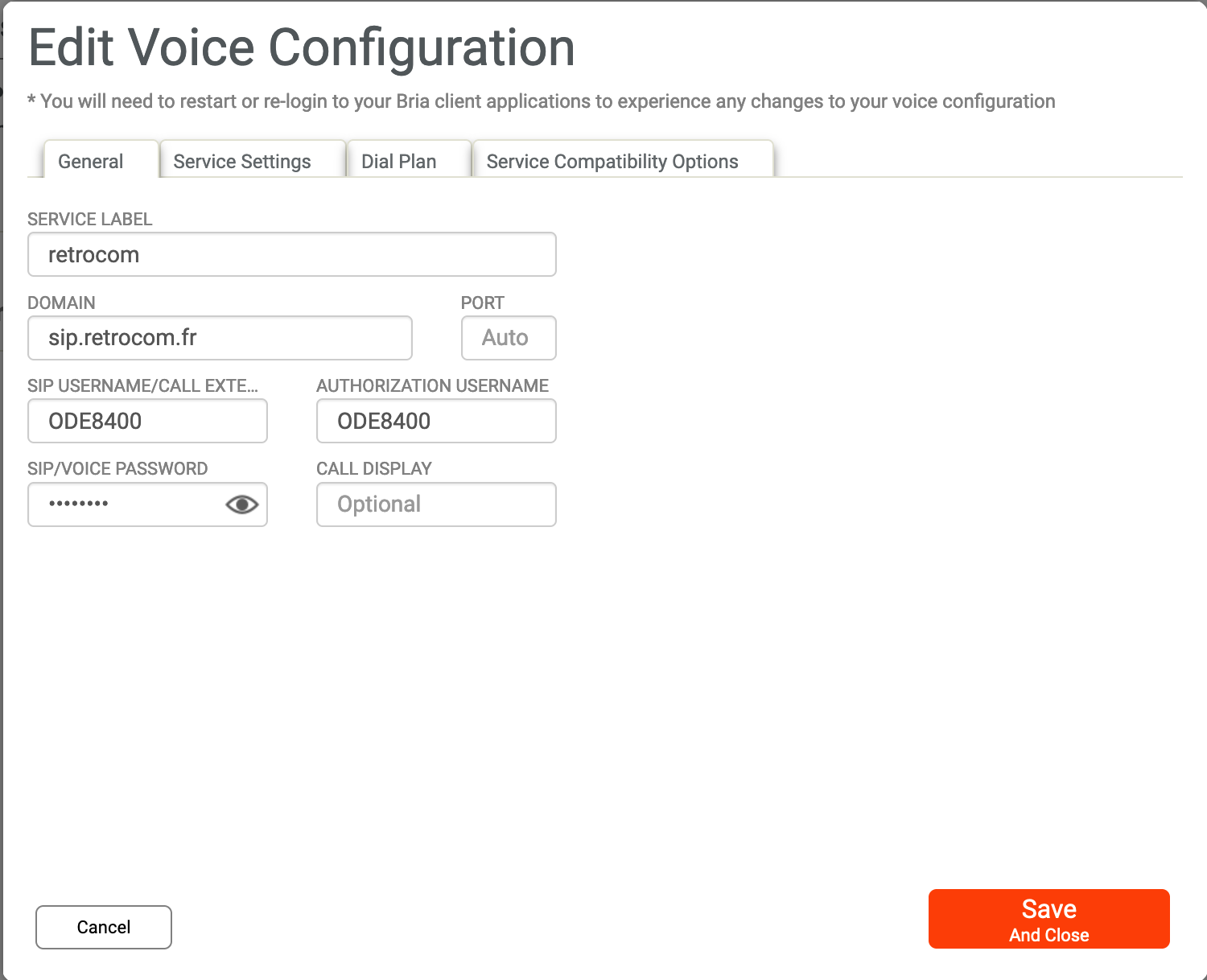Click the Edit Voice Configuration heading
Image resolution: width=1207 pixels, height=980 pixels.
coord(302,47)
